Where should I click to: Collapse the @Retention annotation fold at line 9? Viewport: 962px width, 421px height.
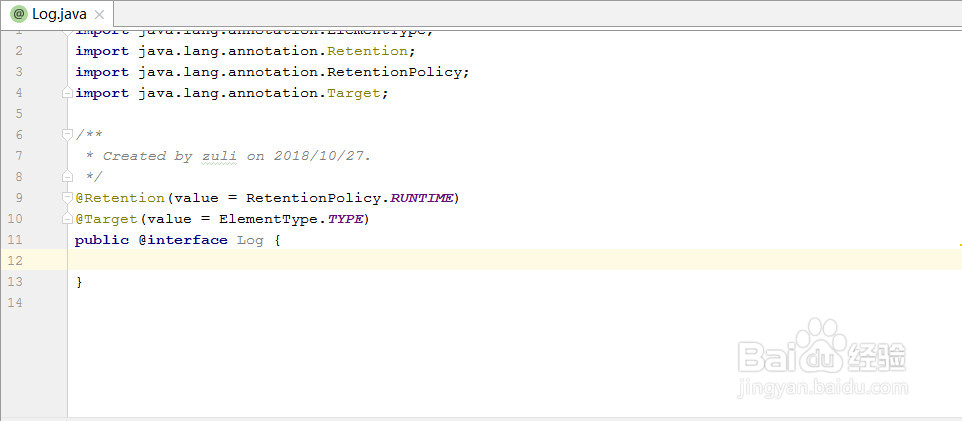pyautogui.click(x=67, y=198)
